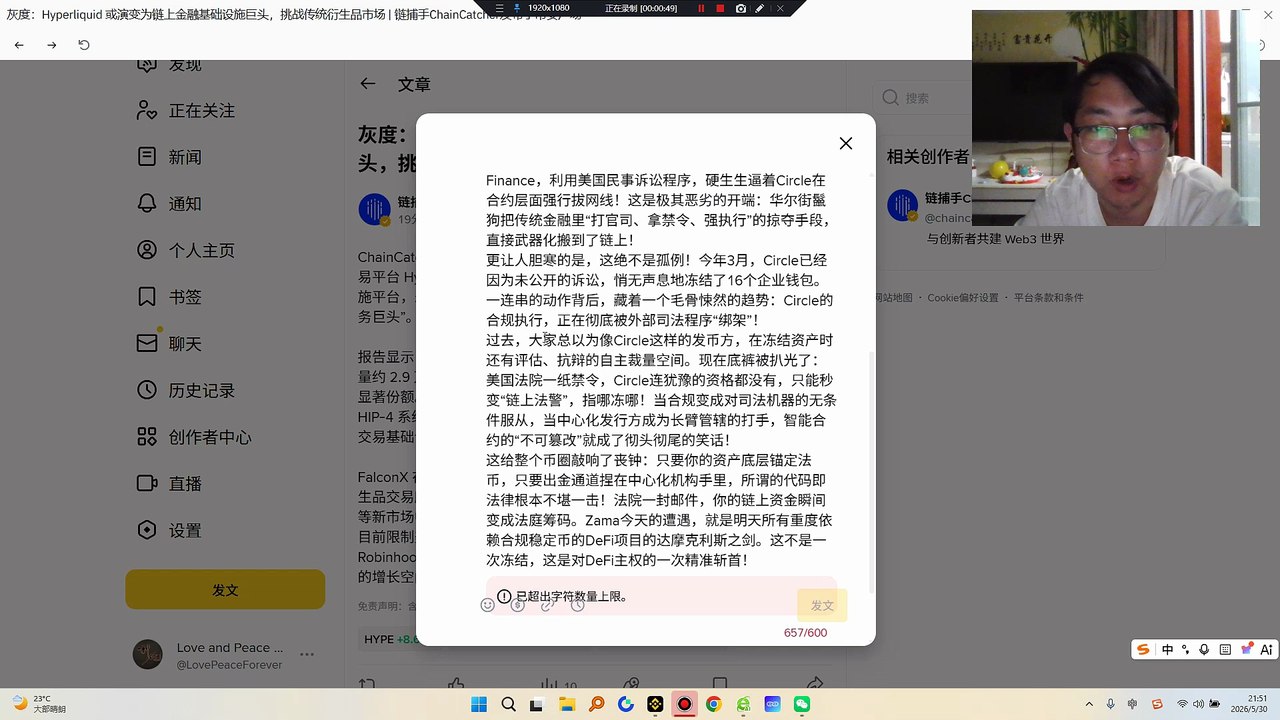Open Windows taskbar search

(508, 704)
